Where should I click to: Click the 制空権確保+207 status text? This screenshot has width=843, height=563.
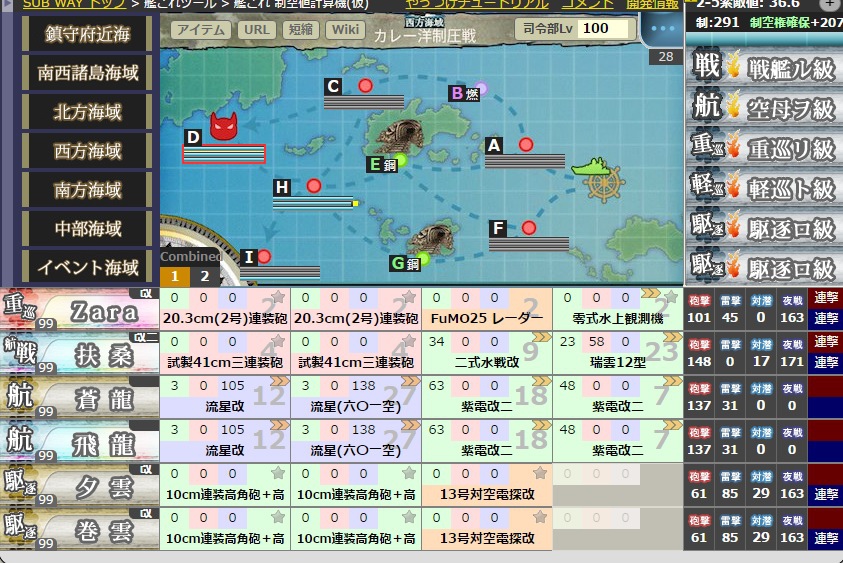(796, 23)
